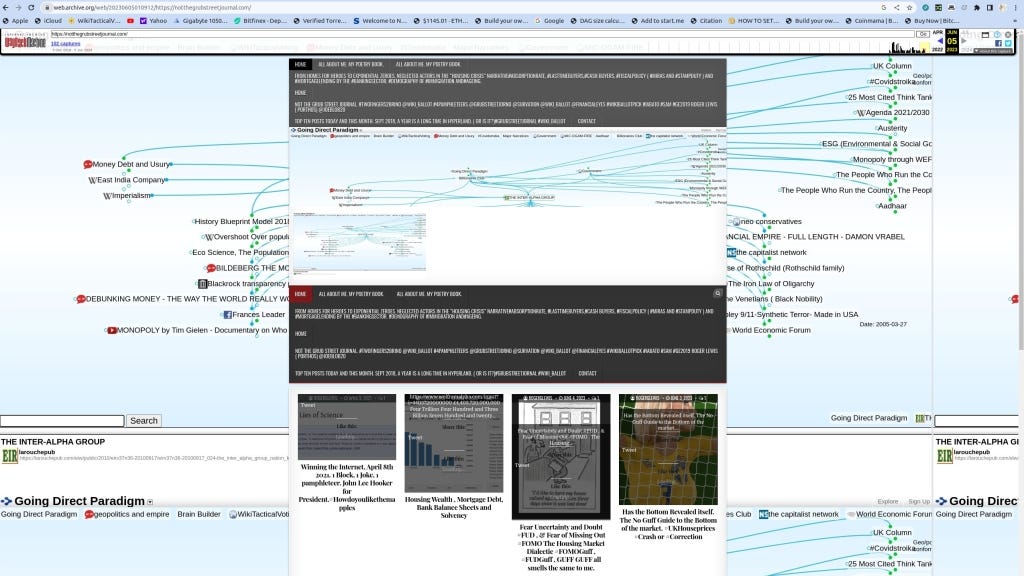This screenshot has width=1024, height=576.
Task: Select the Blackrock transparency node
Action: click(x=242, y=283)
